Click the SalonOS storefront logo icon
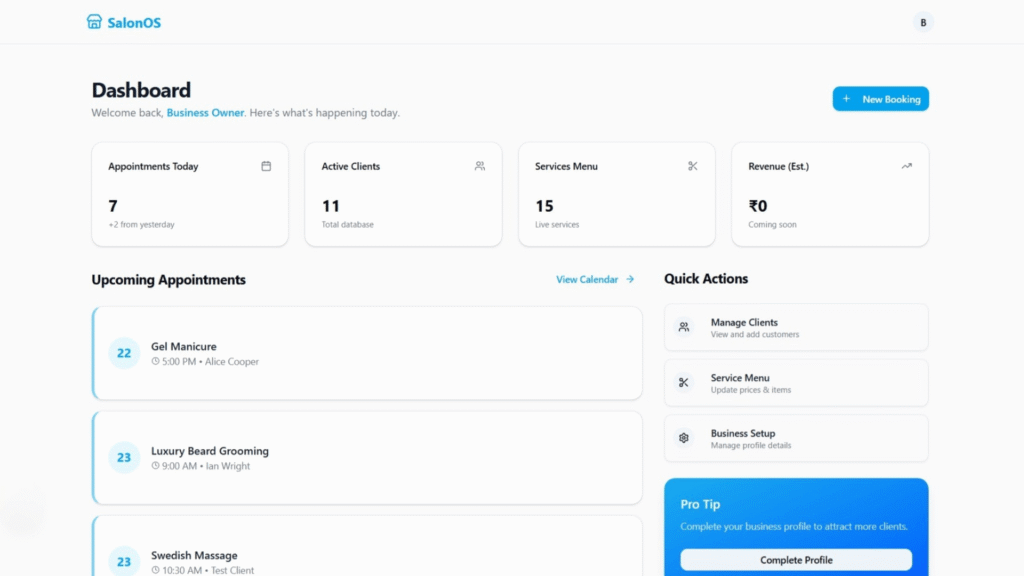This screenshot has width=1024, height=576. click(x=94, y=22)
